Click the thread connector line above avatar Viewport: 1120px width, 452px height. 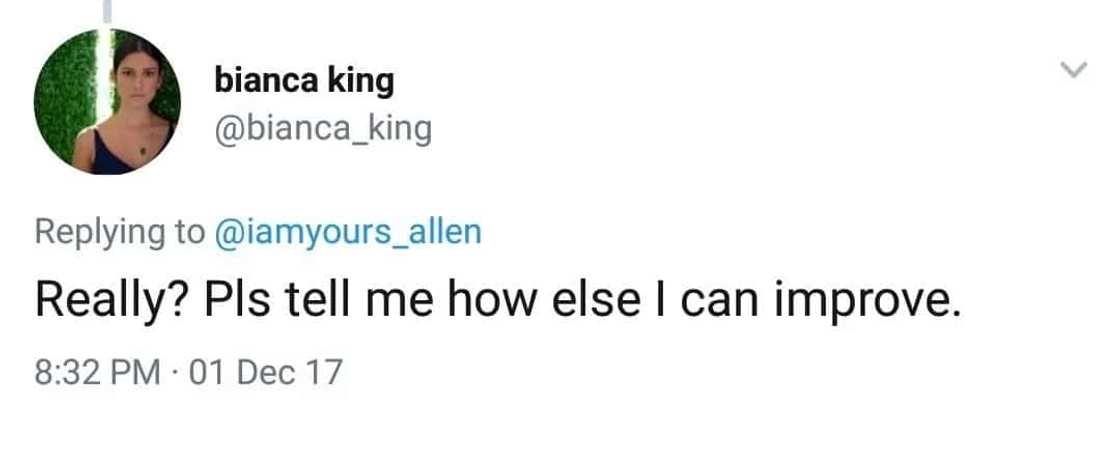click(x=107, y=12)
